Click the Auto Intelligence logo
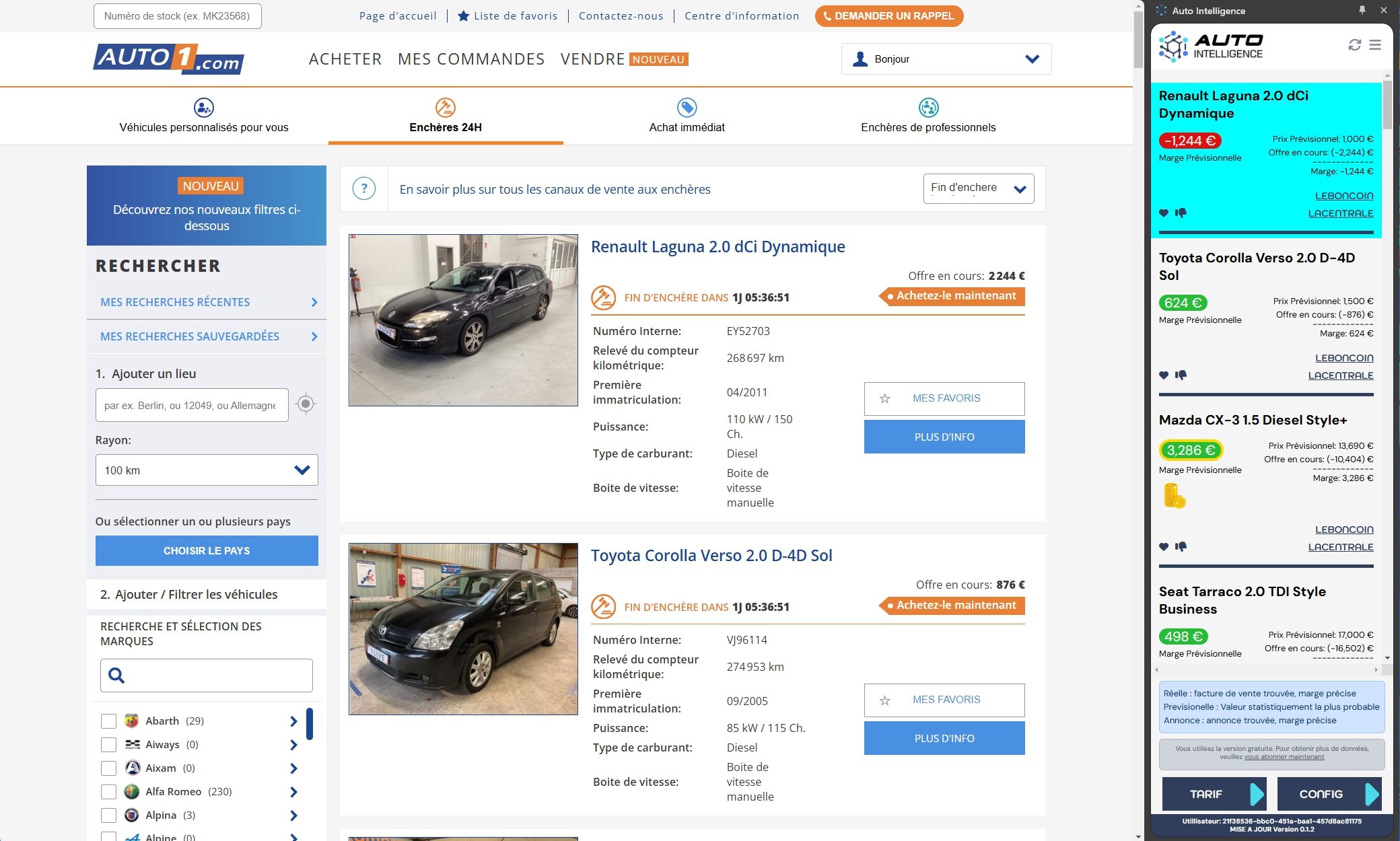 click(x=1211, y=46)
